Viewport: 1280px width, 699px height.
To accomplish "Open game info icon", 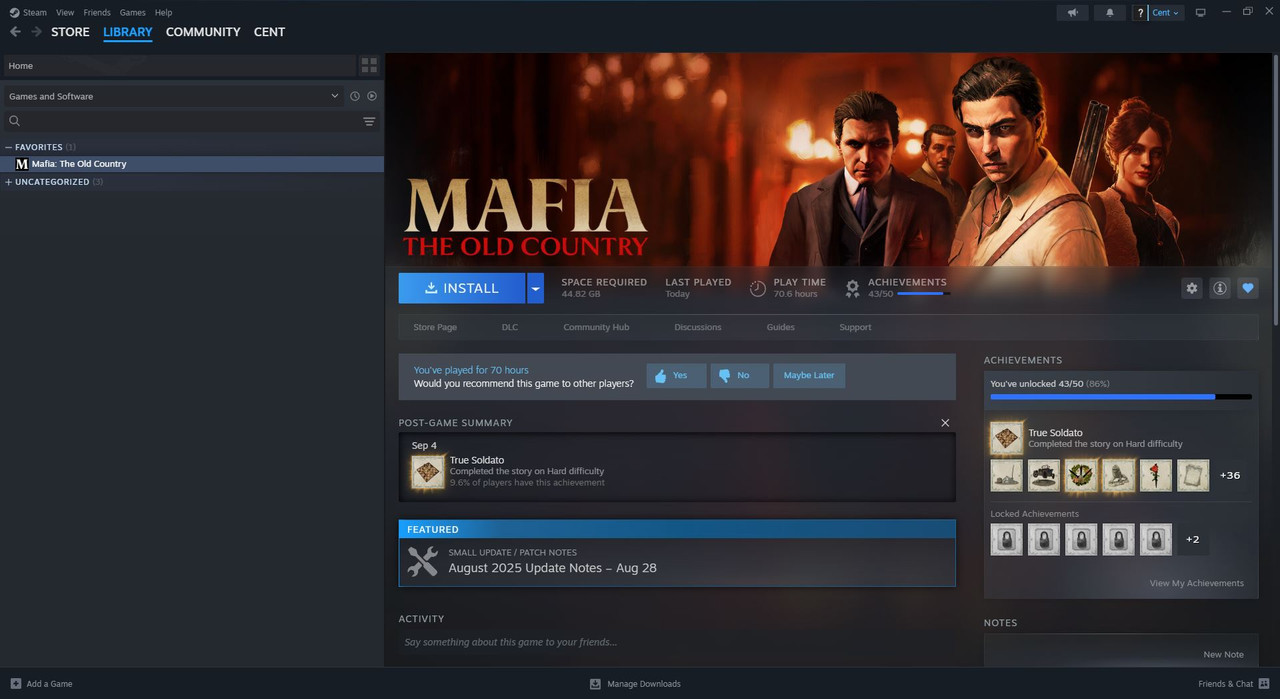I will (x=1219, y=288).
